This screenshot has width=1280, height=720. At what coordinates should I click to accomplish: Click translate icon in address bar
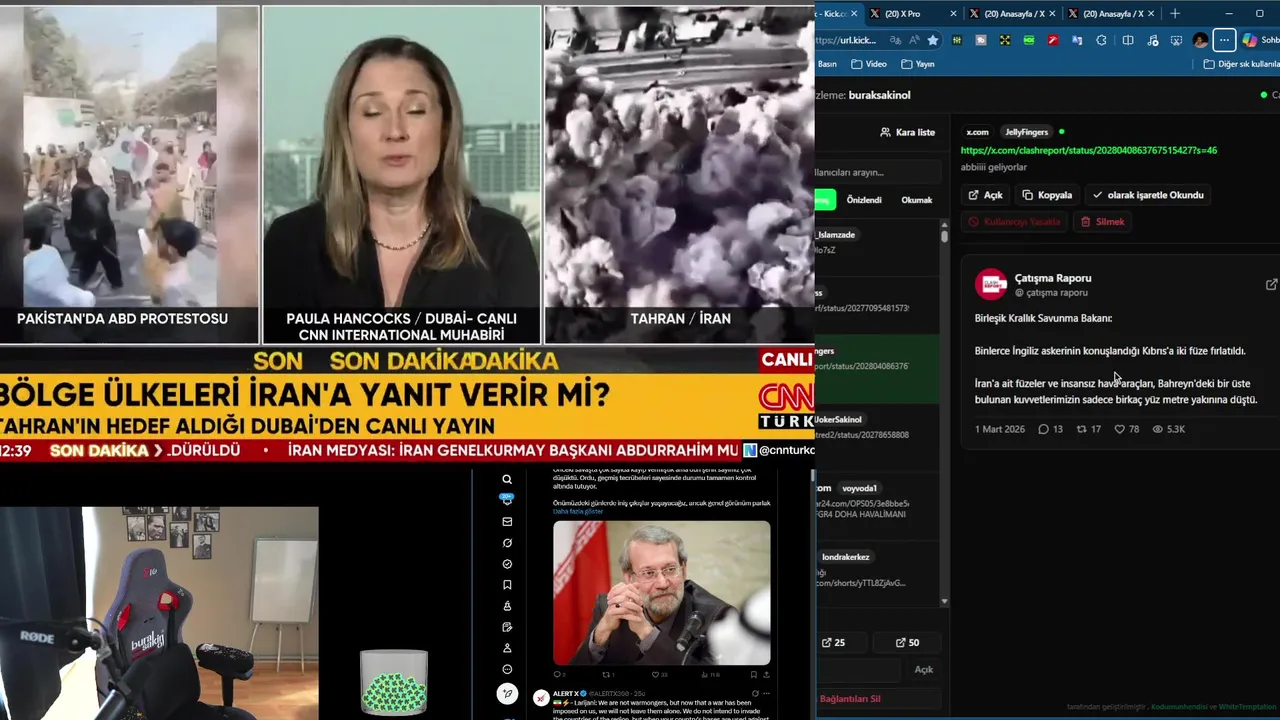click(895, 40)
